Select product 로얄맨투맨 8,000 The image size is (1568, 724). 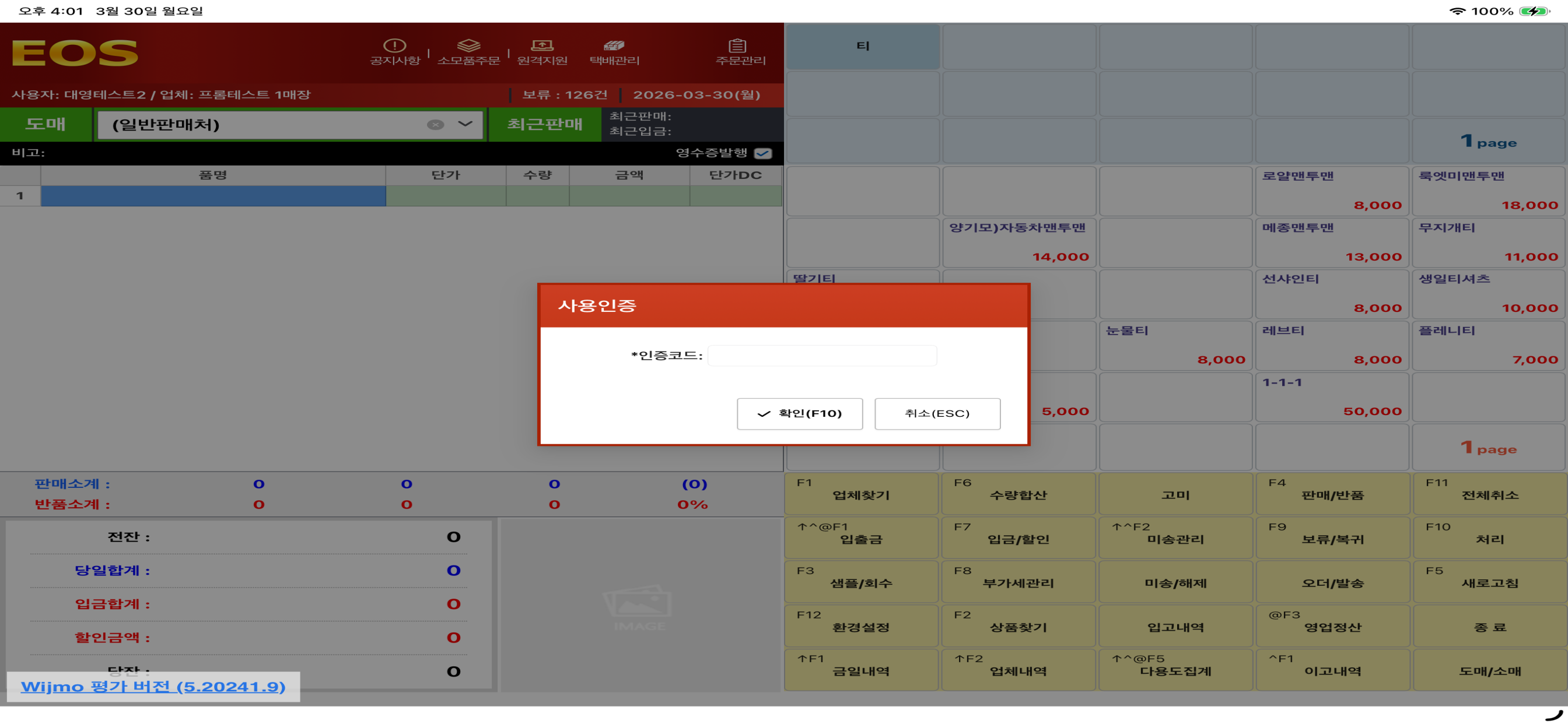pyautogui.click(x=1332, y=191)
